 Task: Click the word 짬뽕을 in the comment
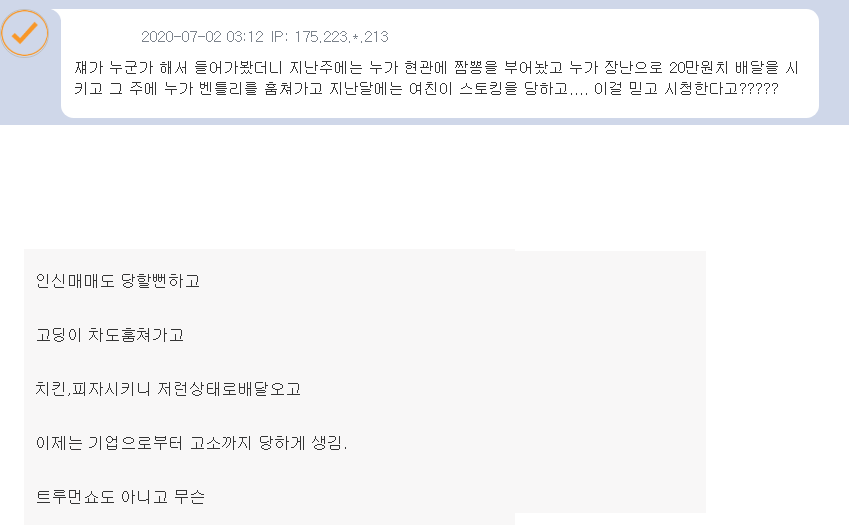pyautogui.click(x=464, y=68)
